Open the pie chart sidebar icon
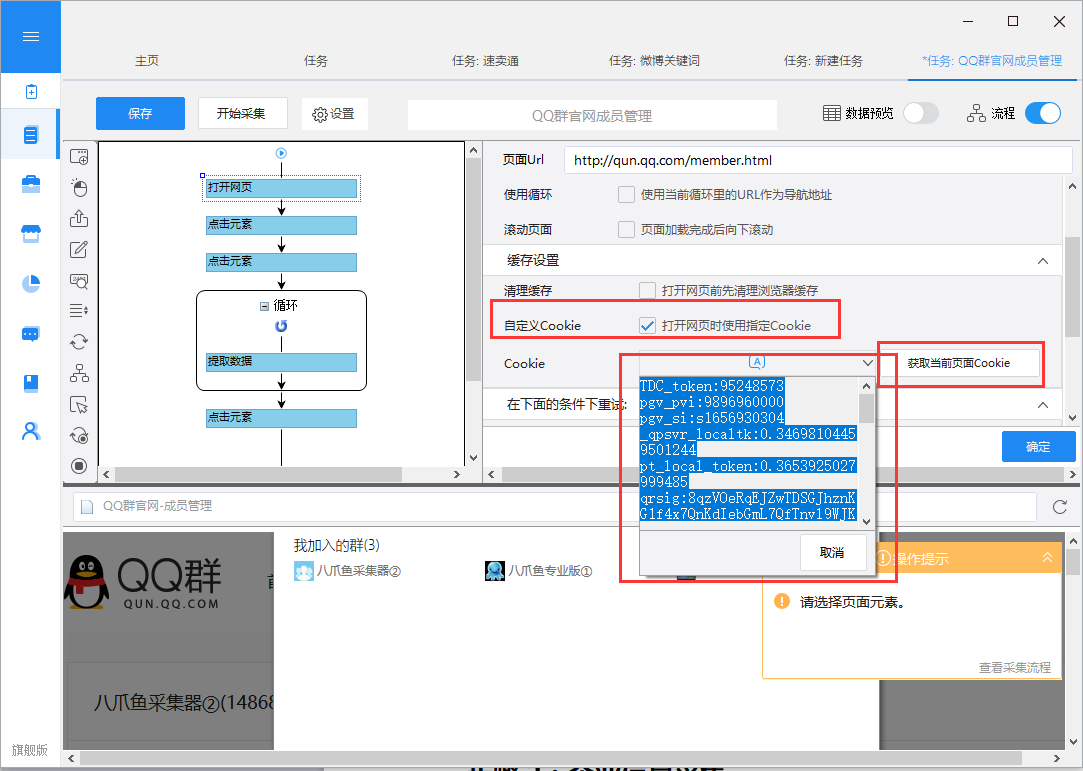 (x=31, y=283)
